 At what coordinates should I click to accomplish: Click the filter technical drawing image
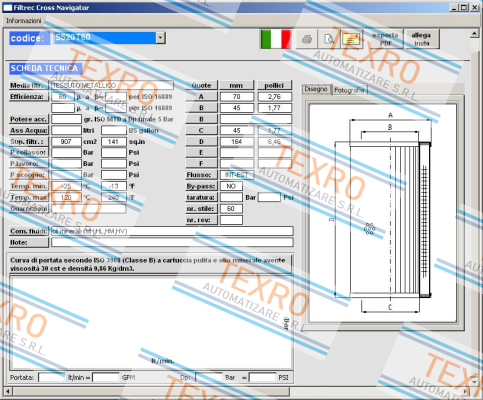click(383, 213)
